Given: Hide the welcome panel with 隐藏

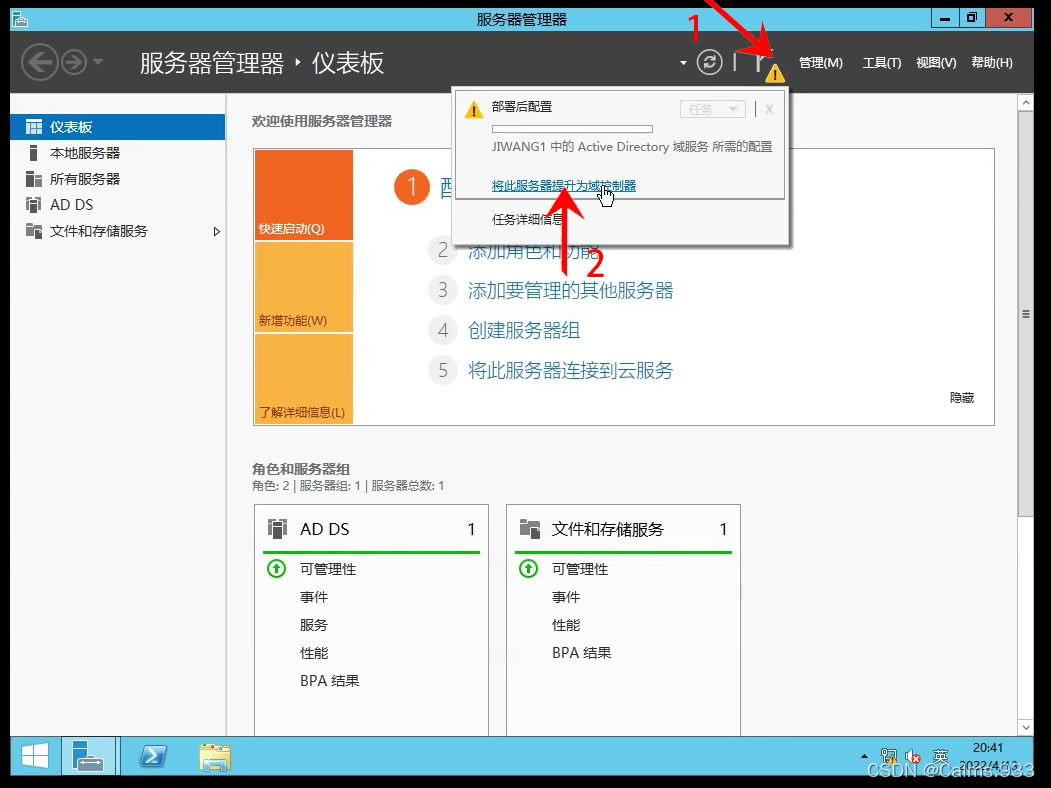Looking at the screenshot, I should 962,397.
